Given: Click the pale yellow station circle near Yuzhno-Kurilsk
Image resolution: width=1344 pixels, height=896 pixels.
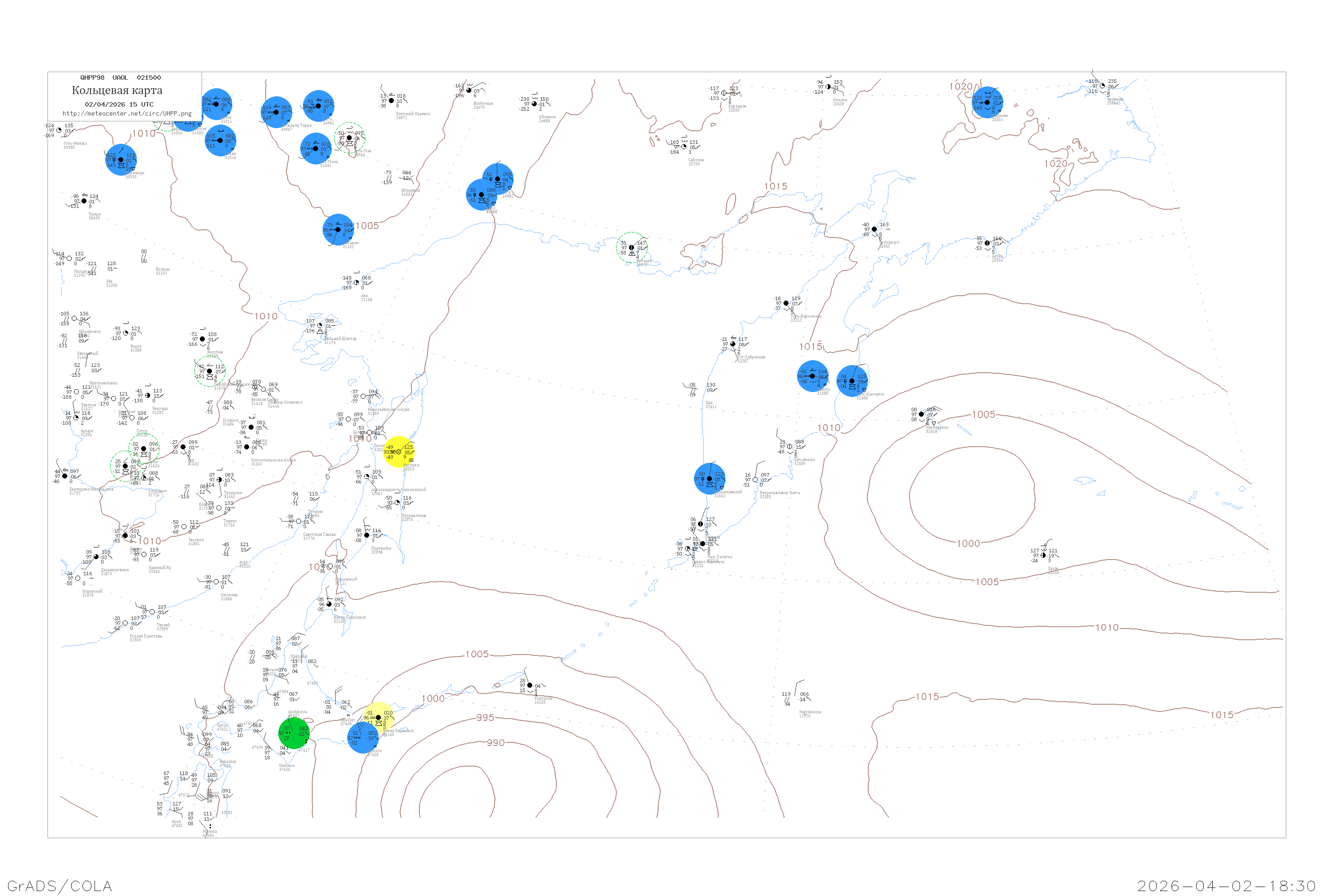Looking at the screenshot, I should point(378,718).
